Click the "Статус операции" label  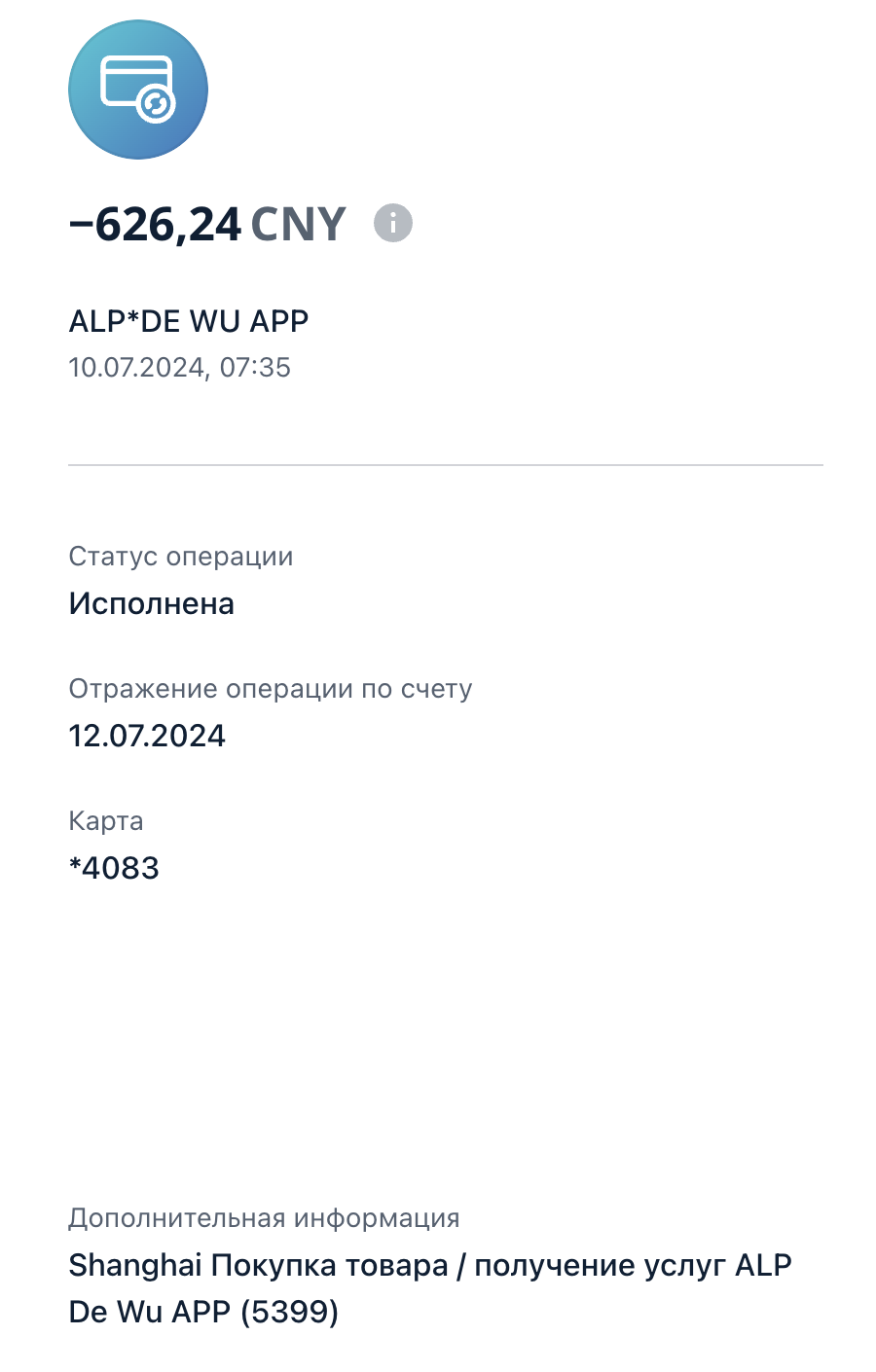(181, 557)
